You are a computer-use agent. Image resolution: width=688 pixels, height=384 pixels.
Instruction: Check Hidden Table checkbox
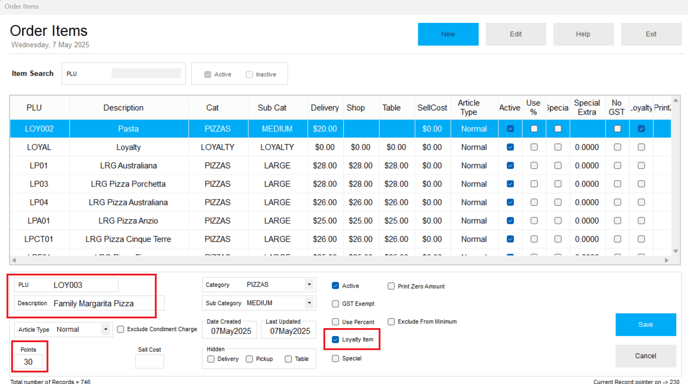pyautogui.click(x=288, y=359)
